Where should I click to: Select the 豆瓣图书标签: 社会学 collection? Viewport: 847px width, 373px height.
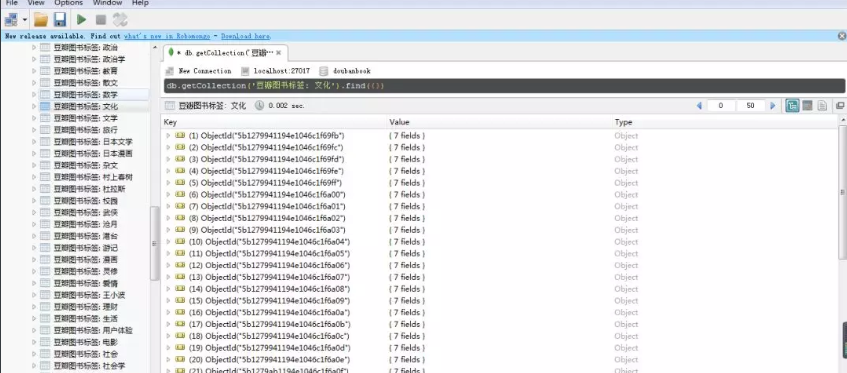pyautogui.click(x=89, y=366)
